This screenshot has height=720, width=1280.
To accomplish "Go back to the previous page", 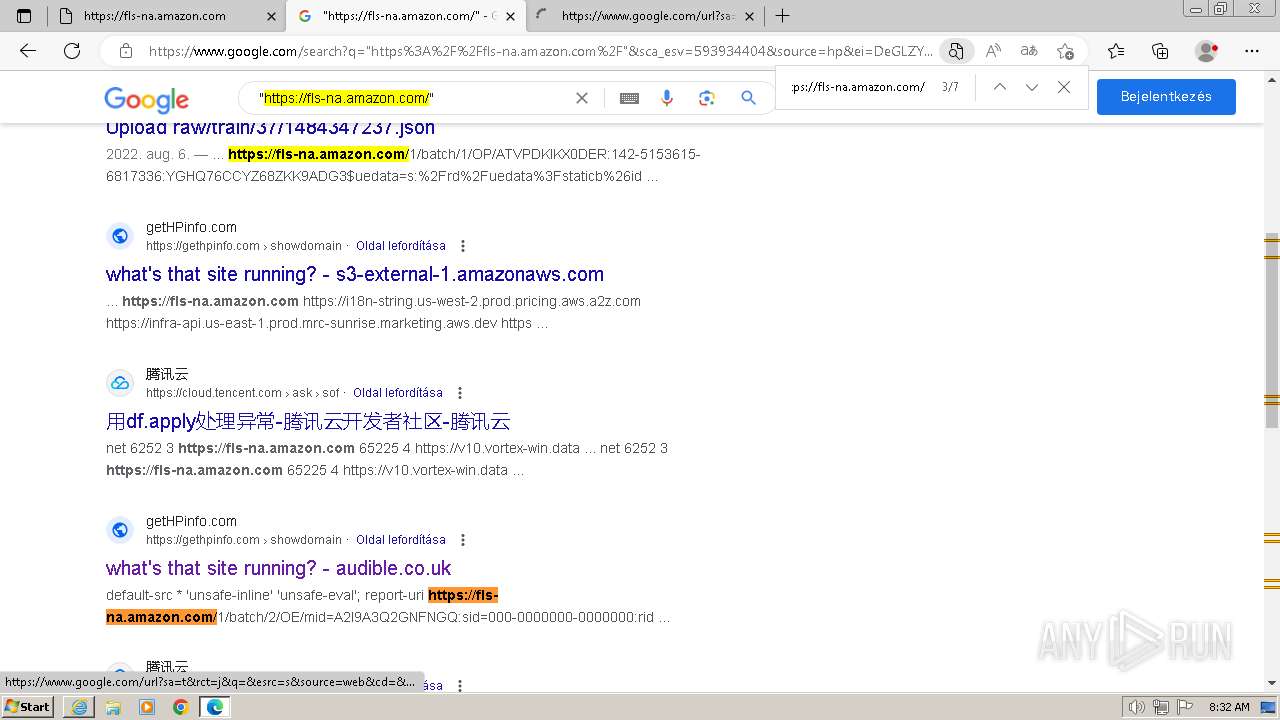I will 28,51.
